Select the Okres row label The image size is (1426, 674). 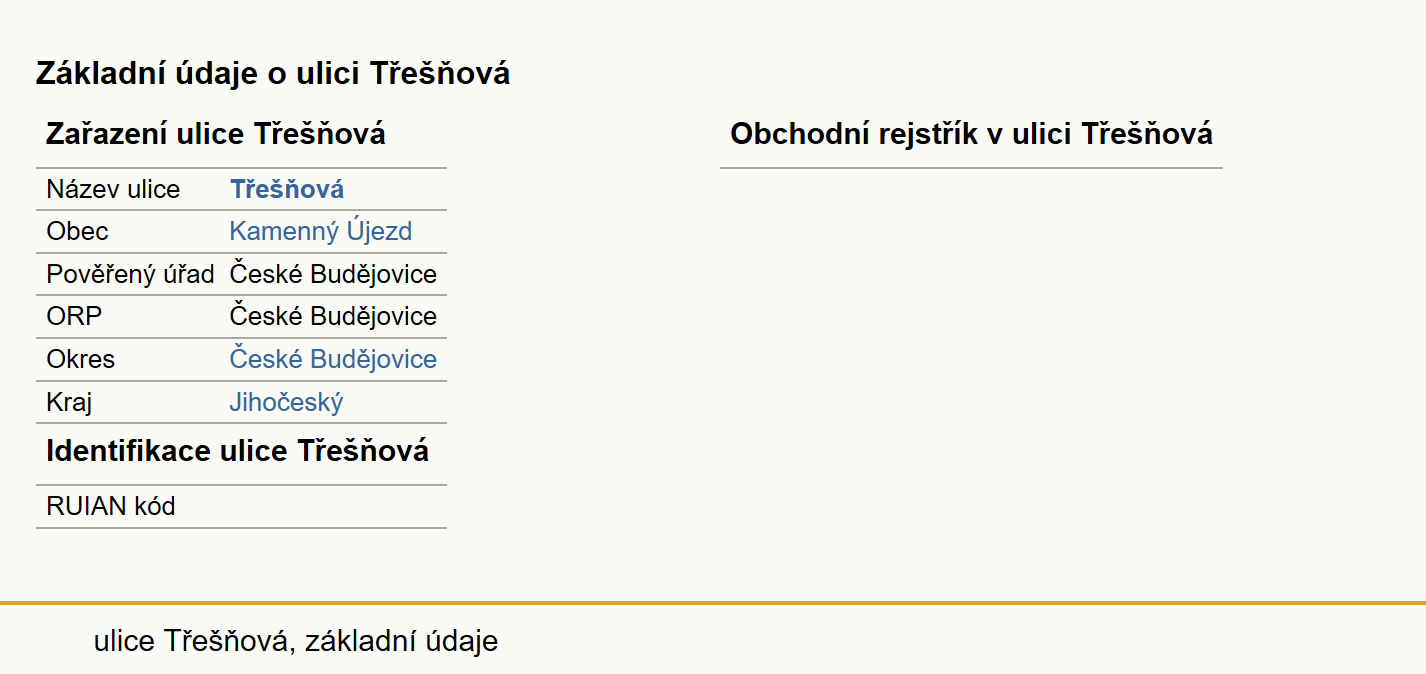80,359
